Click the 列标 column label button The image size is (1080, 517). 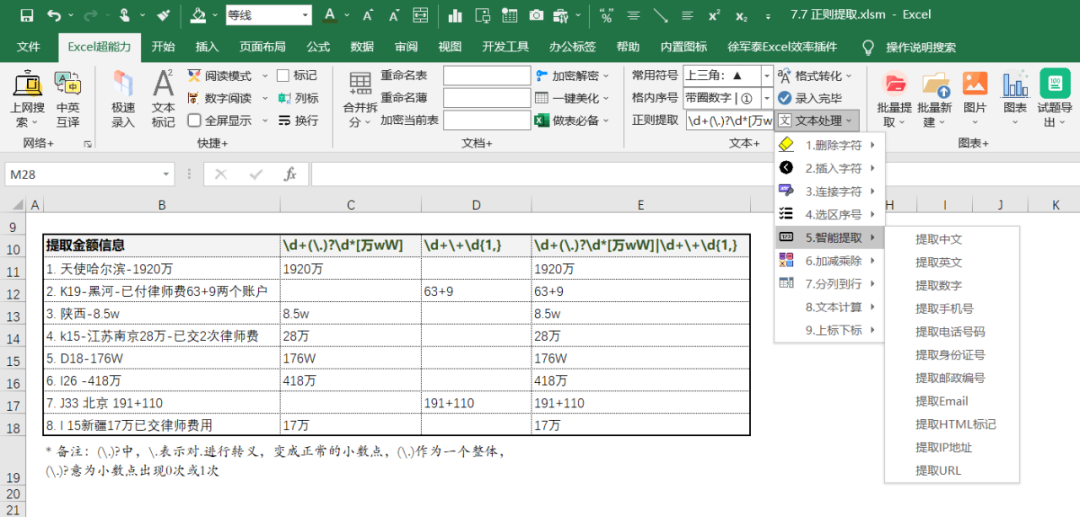pyautogui.click(x=298, y=98)
